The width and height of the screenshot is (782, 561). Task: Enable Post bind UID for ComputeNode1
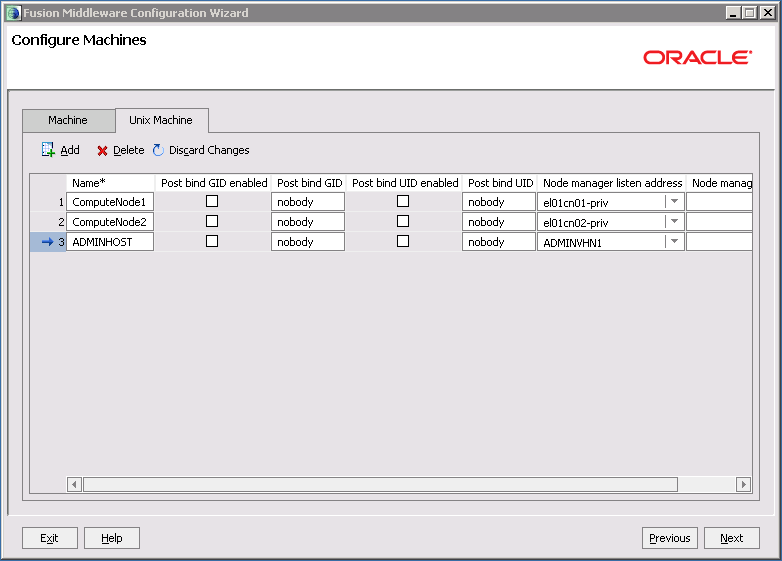pos(403,201)
